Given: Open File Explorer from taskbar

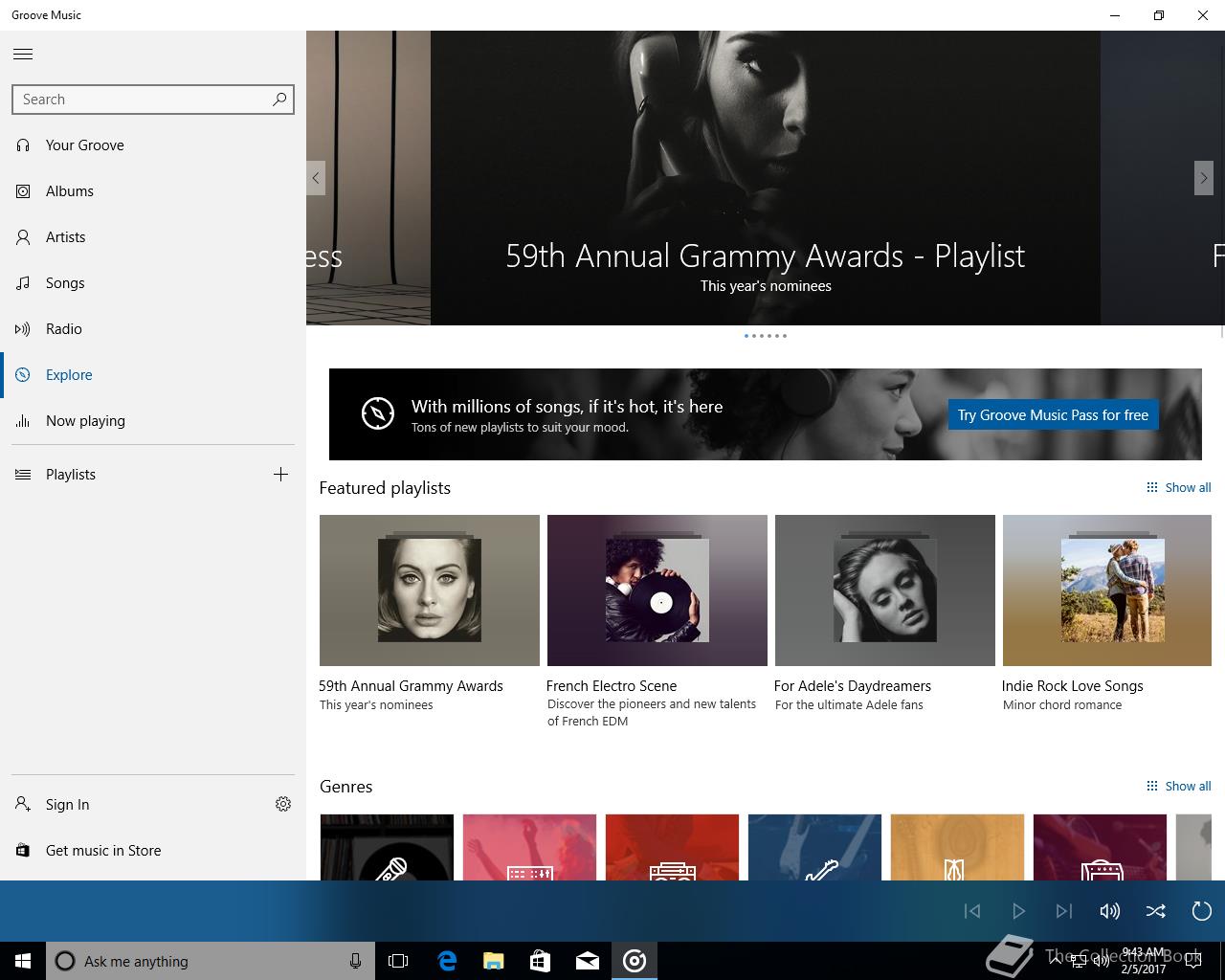Looking at the screenshot, I should coord(494,961).
